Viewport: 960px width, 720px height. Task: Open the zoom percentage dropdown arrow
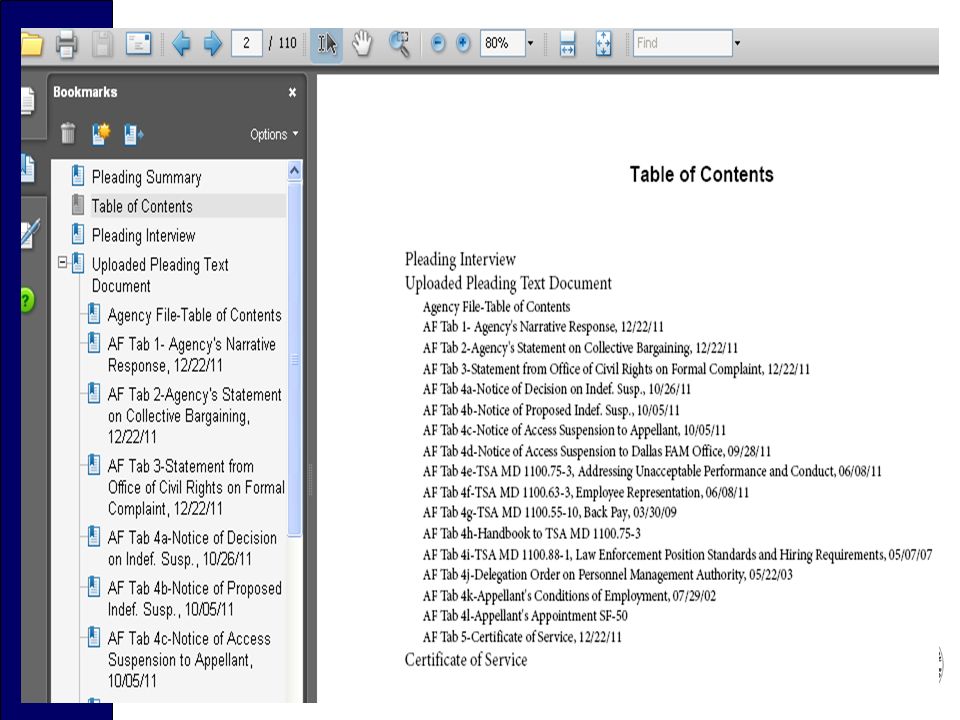pyautogui.click(x=531, y=43)
